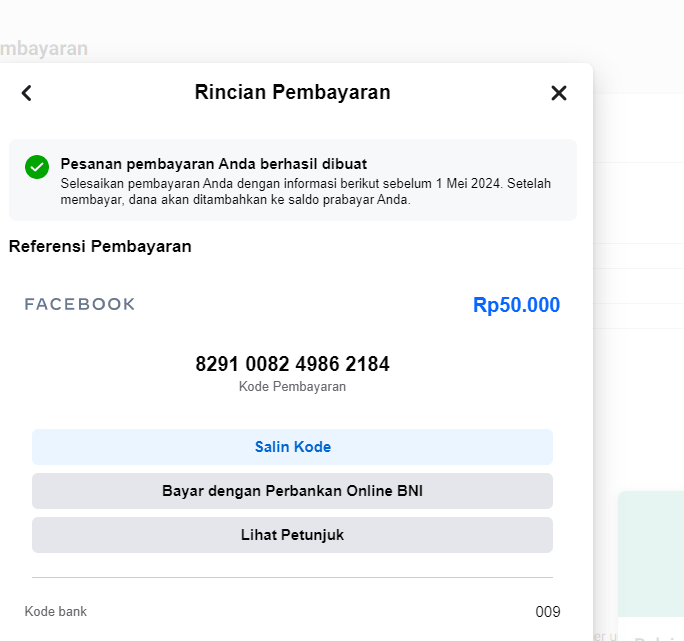The height and width of the screenshot is (641, 684).
Task: Click the Referensi Pembayaran heading
Action: point(100,246)
